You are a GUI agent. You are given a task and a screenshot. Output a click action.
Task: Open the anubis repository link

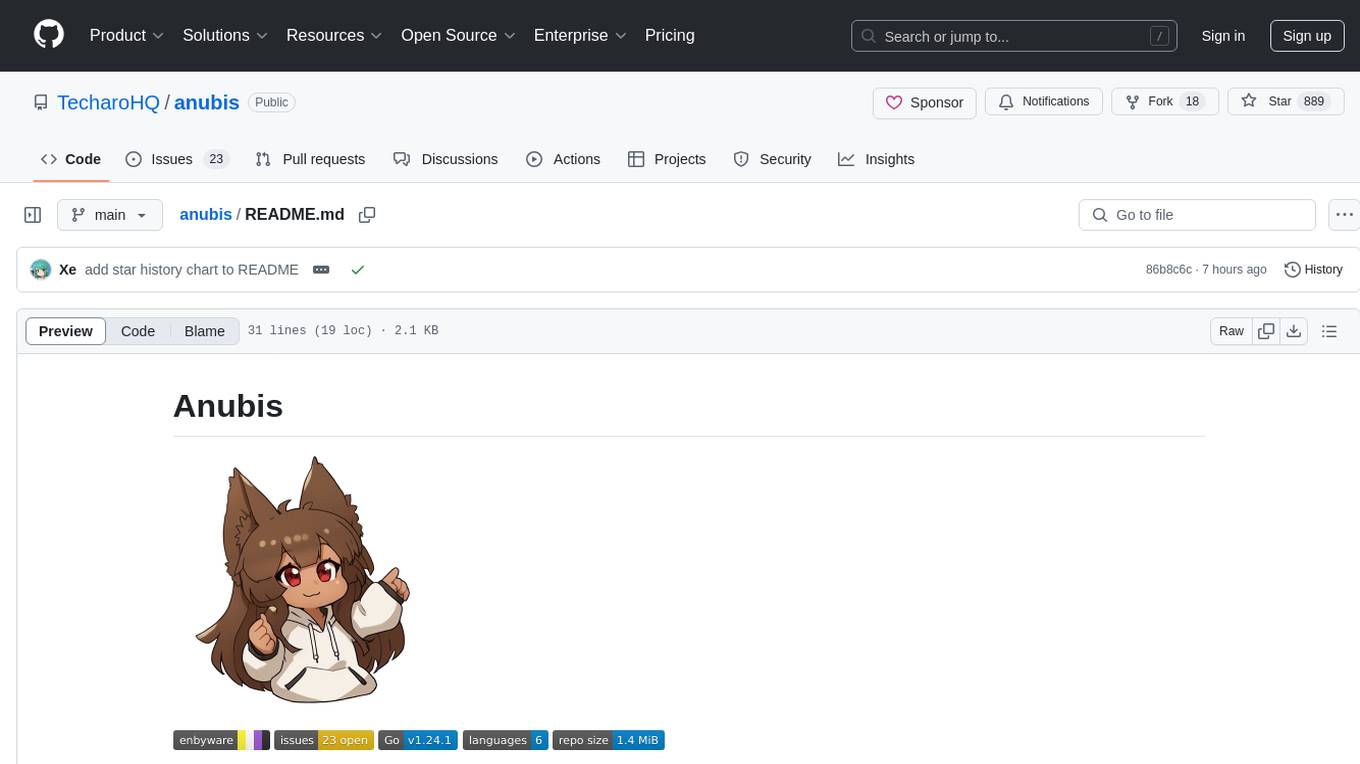click(x=207, y=102)
